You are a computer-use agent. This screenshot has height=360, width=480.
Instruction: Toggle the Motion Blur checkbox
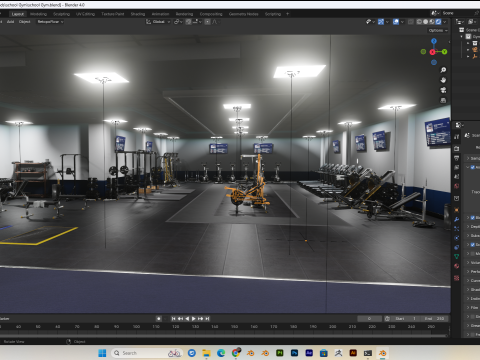point(472,254)
